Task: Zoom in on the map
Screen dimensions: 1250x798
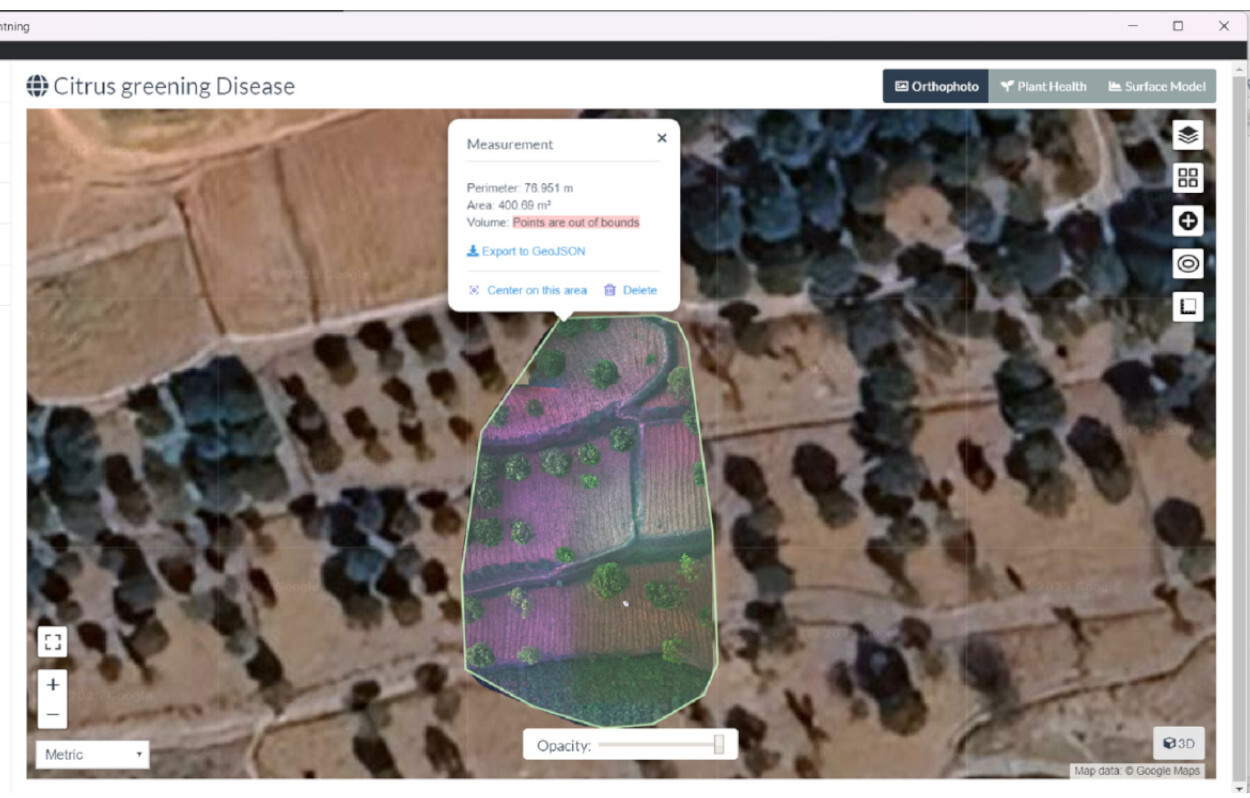Action: pos(53,685)
